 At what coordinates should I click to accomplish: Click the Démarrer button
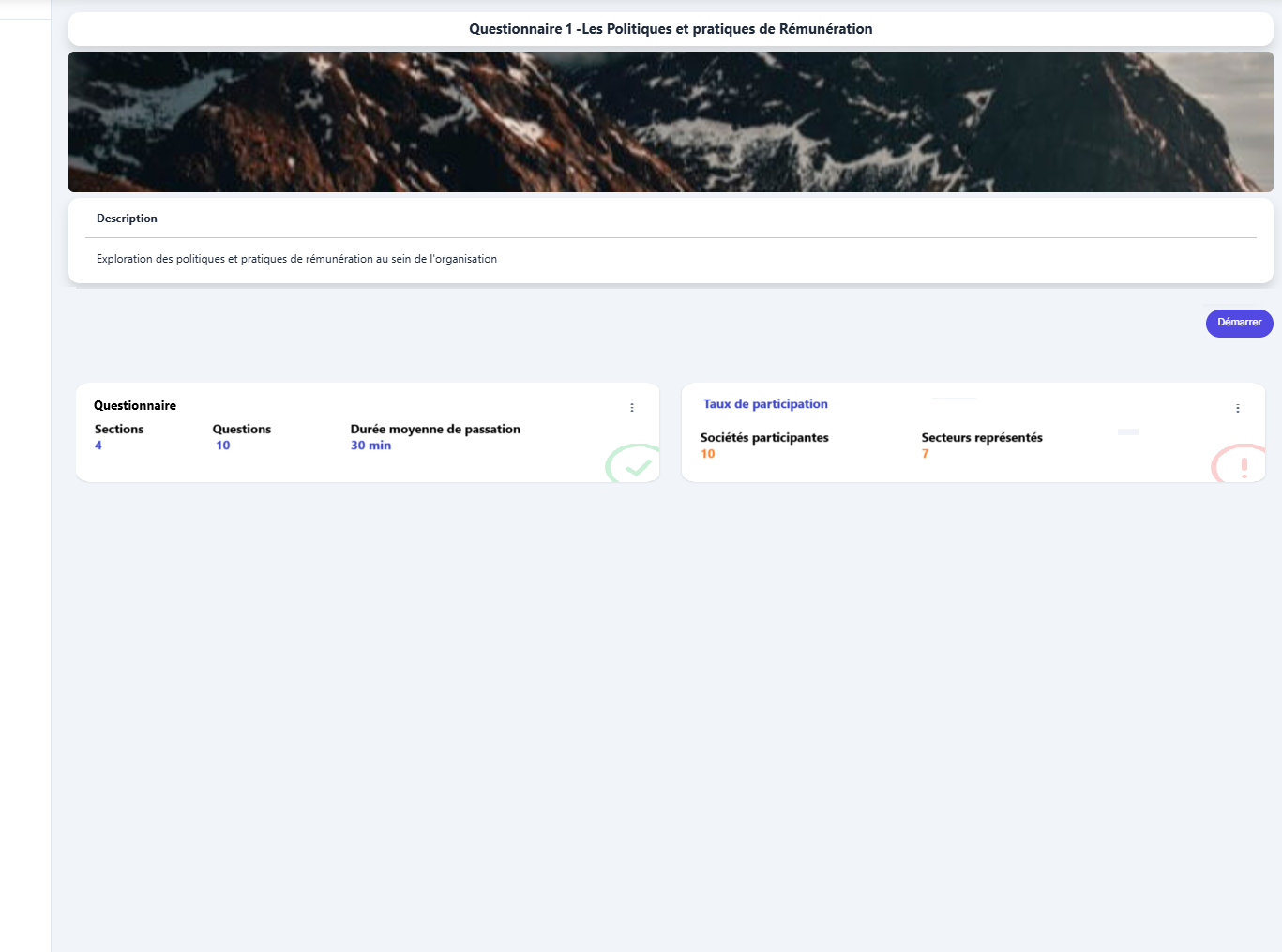[1239, 323]
